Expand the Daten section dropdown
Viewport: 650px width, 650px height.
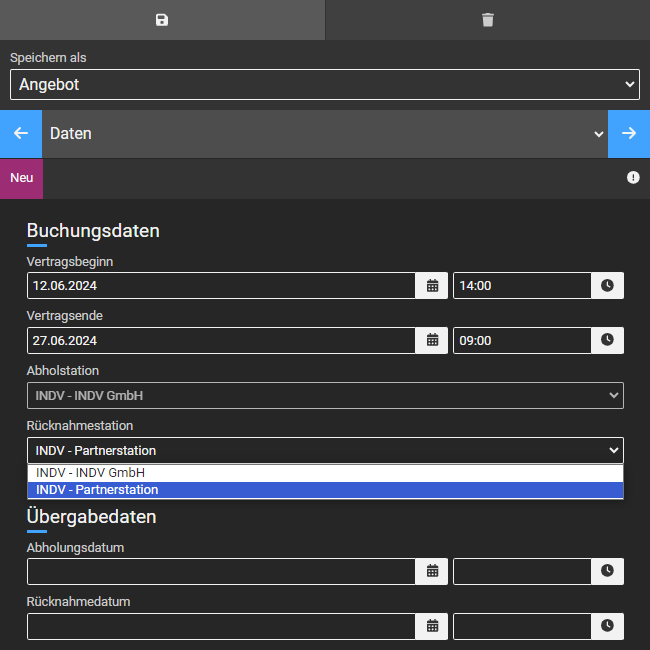324,134
